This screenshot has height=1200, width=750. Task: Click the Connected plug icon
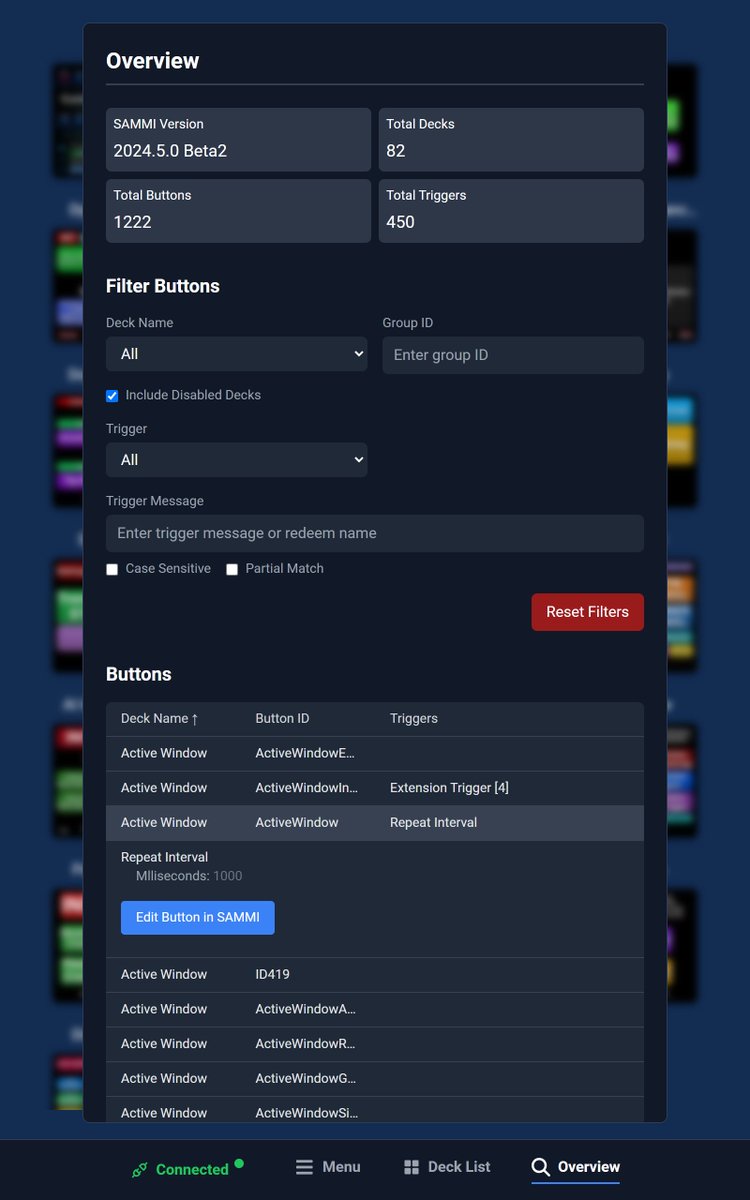tap(140, 1169)
